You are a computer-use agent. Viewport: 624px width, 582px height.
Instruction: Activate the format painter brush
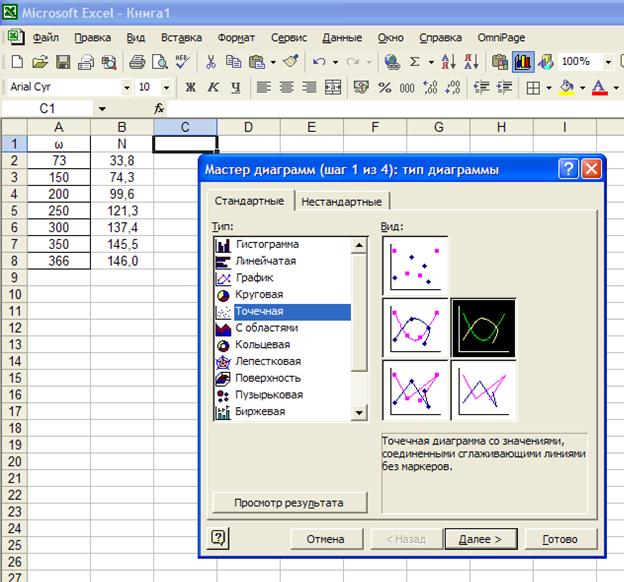pyautogui.click(x=291, y=61)
